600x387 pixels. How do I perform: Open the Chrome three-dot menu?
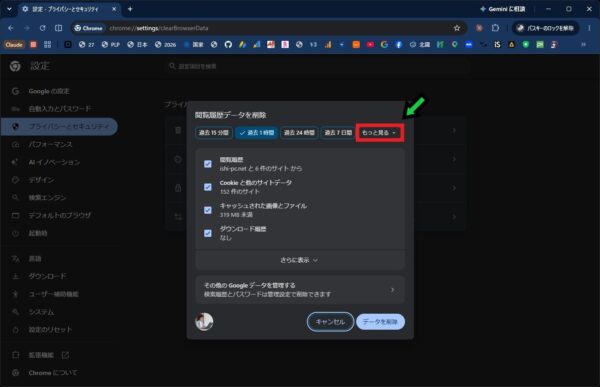pyautogui.click(x=589, y=28)
